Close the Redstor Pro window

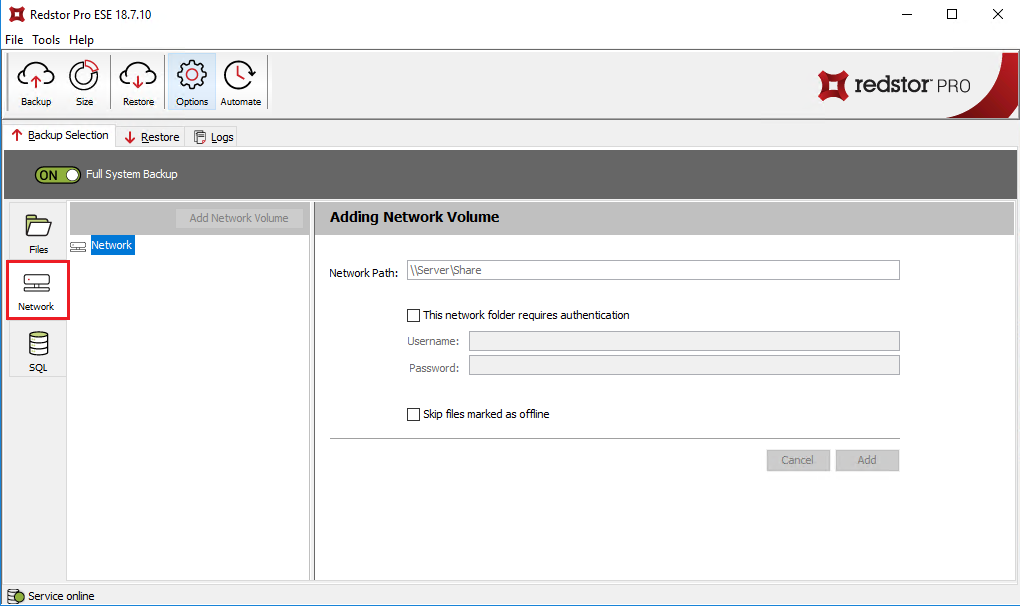tap(997, 14)
